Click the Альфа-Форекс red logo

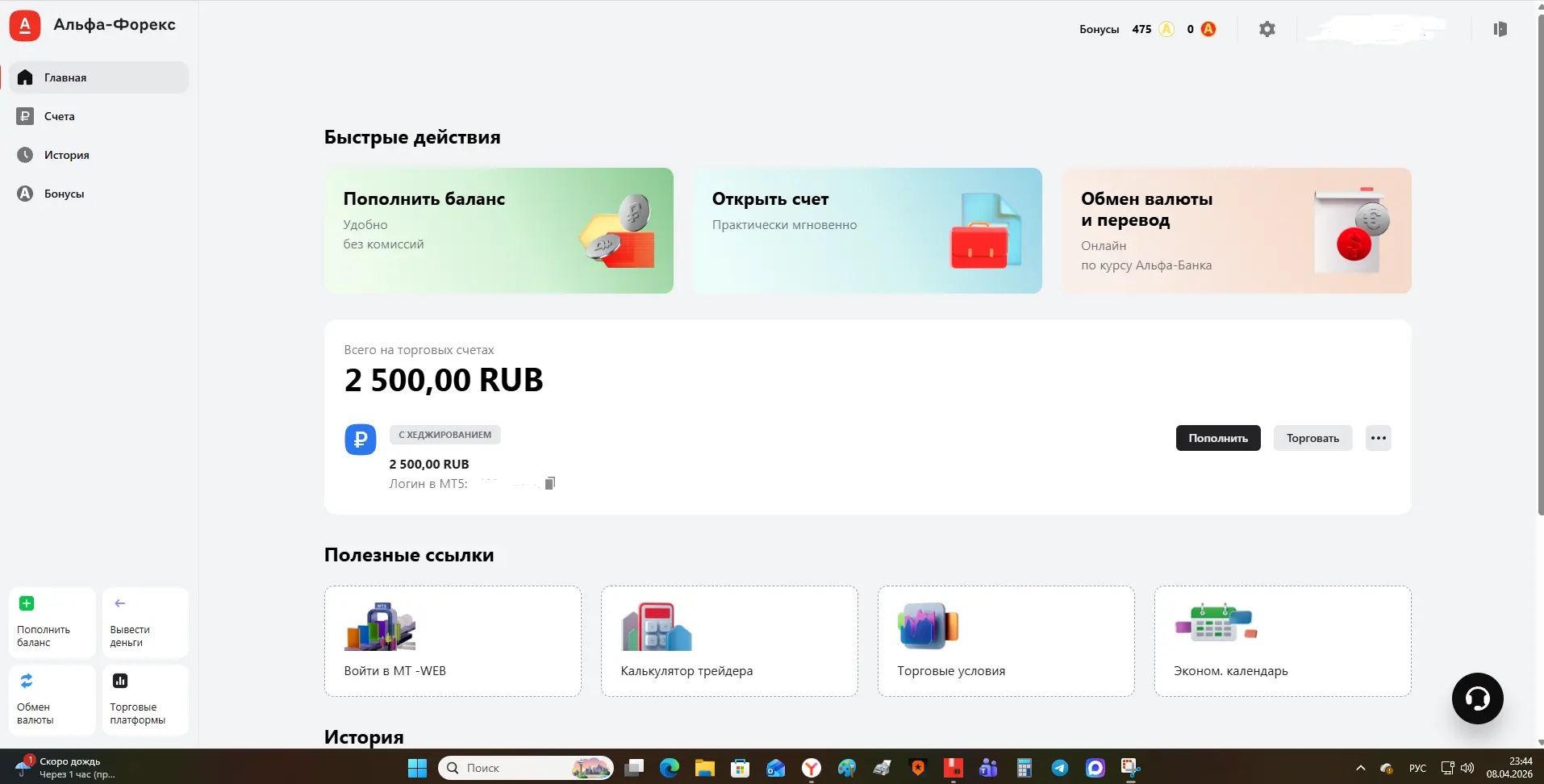tap(25, 26)
